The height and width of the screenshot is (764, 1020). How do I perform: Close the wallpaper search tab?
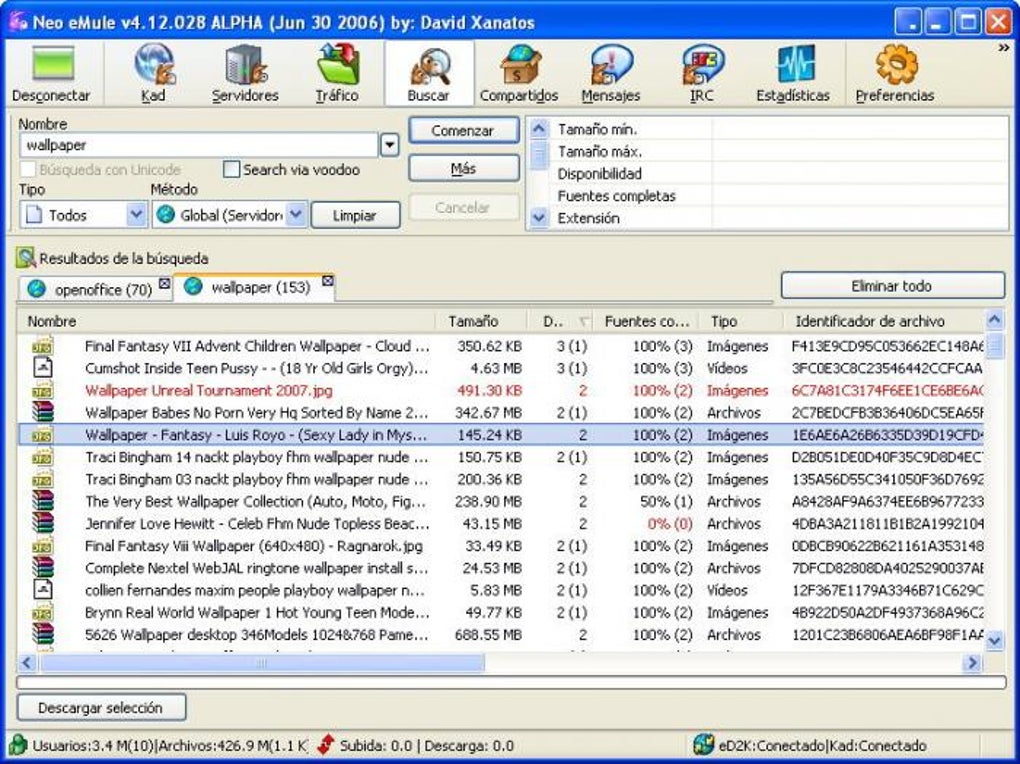click(x=327, y=281)
